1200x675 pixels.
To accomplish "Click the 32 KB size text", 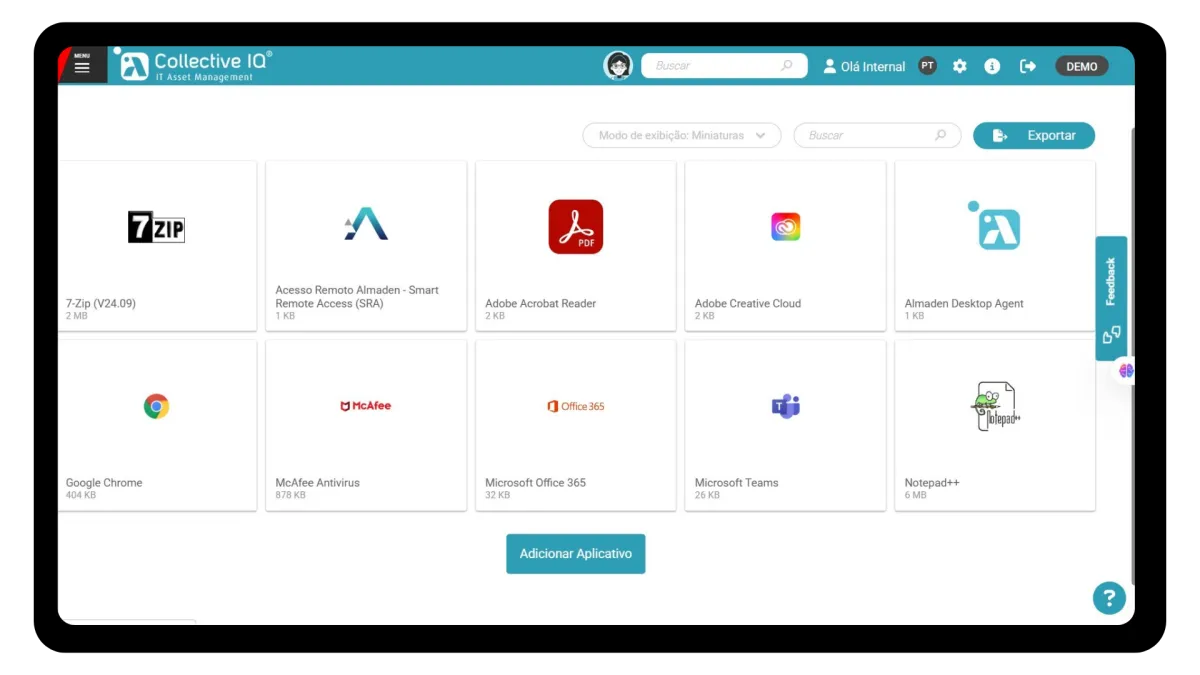I will 497,495.
